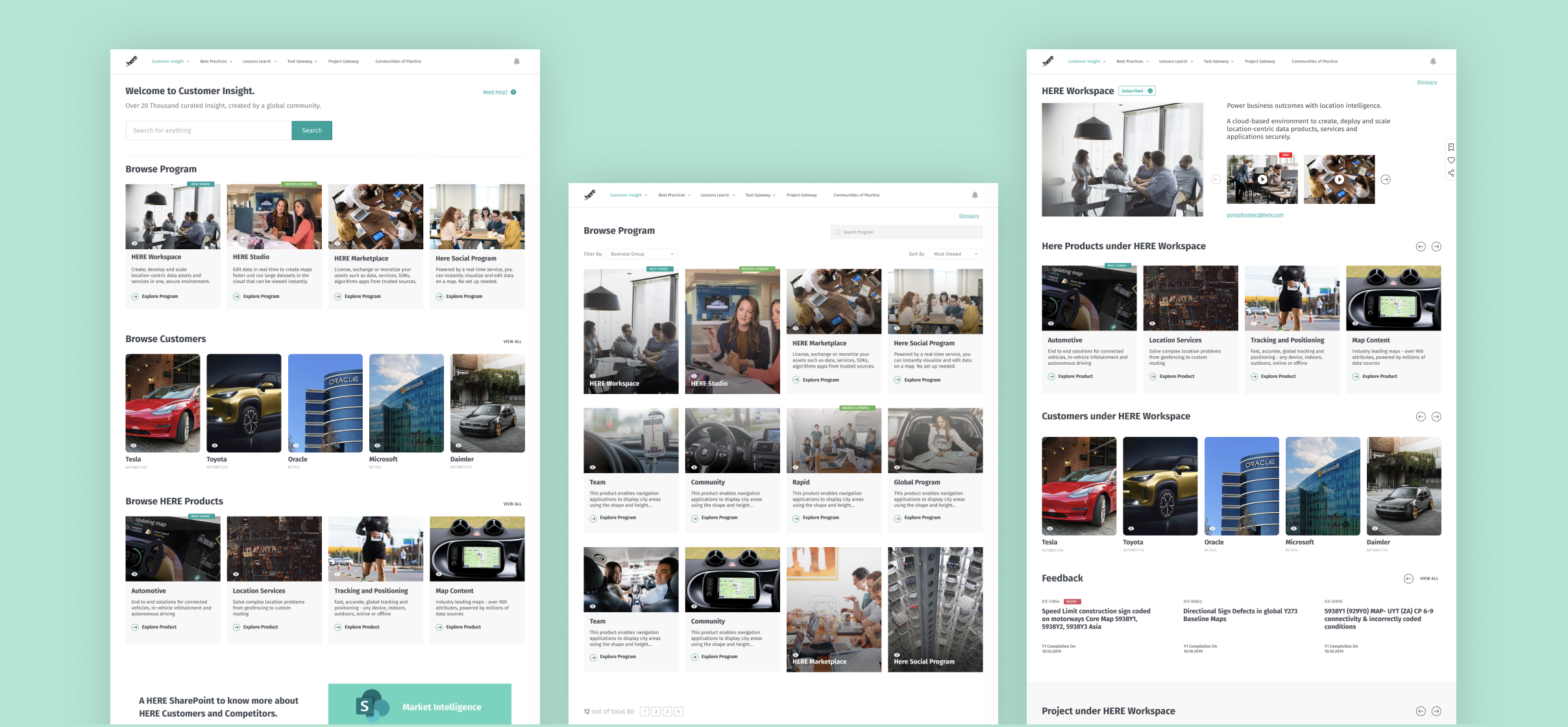The width and height of the screenshot is (1568, 727).
Task: Go to next Customers under HERE Workspace
Action: pyautogui.click(x=1436, y=417)
